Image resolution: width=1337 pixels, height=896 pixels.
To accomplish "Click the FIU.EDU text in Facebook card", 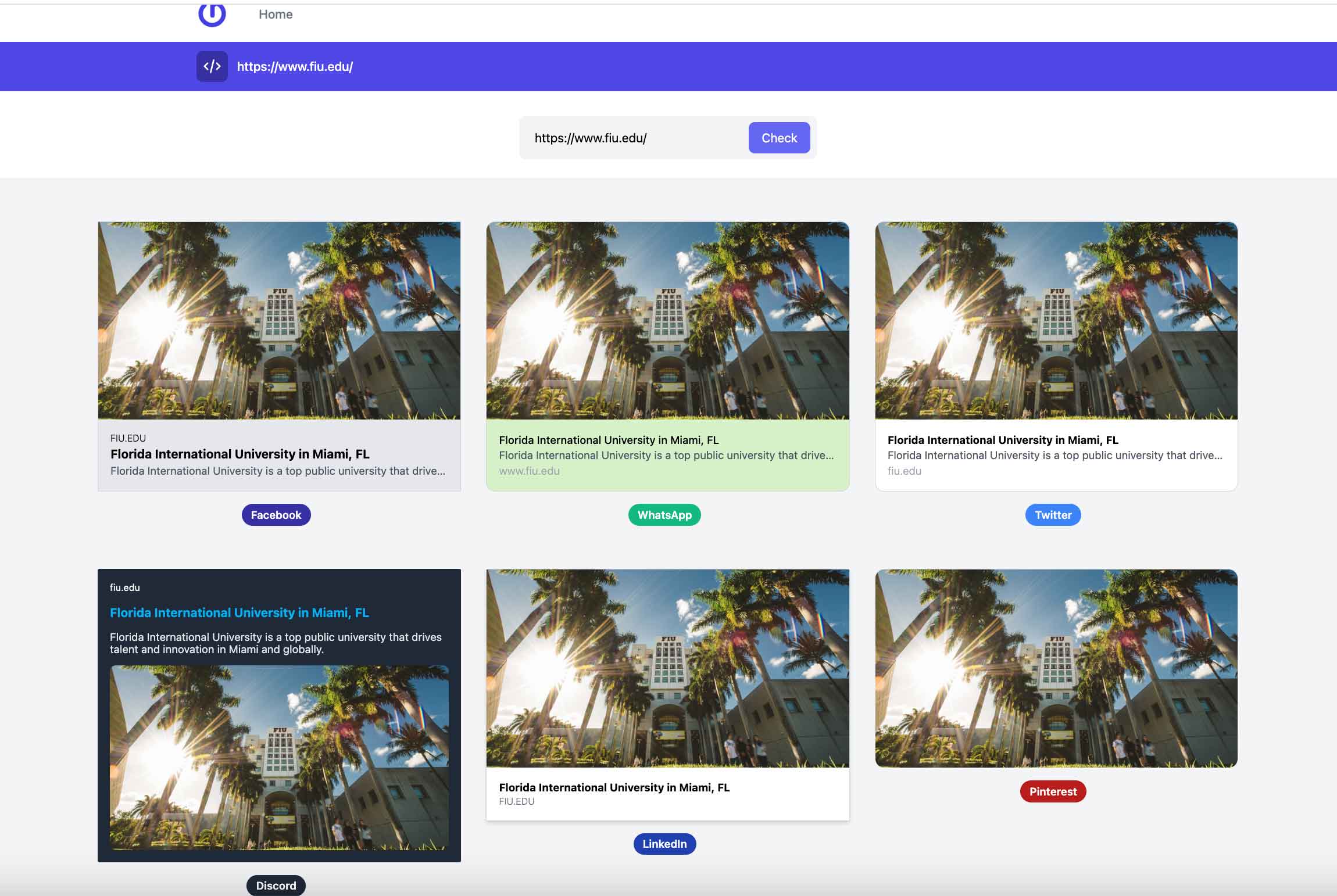I will pyautogui.click(x=128, y=438).
